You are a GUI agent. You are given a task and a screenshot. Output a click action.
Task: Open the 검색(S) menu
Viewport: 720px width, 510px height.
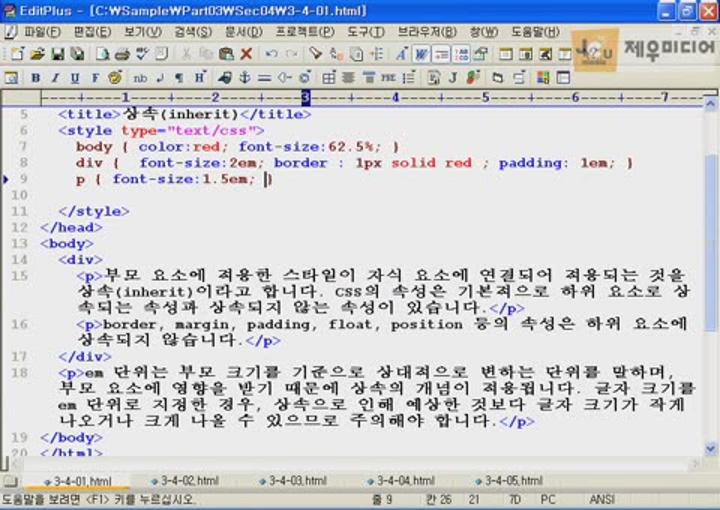point(193,32)
